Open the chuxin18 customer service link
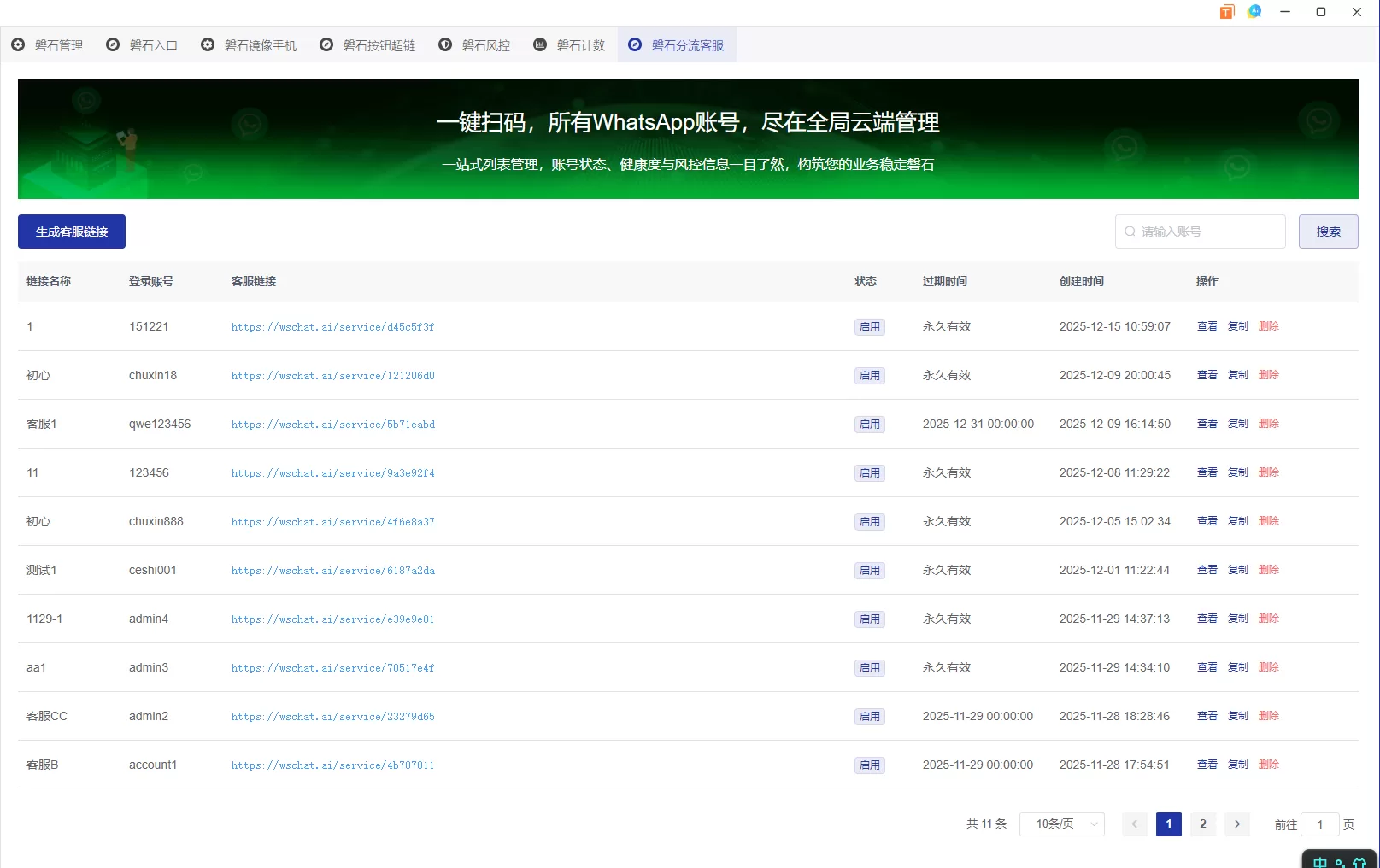Viewport: 1380px width, 868px height. tap(332, 376)
